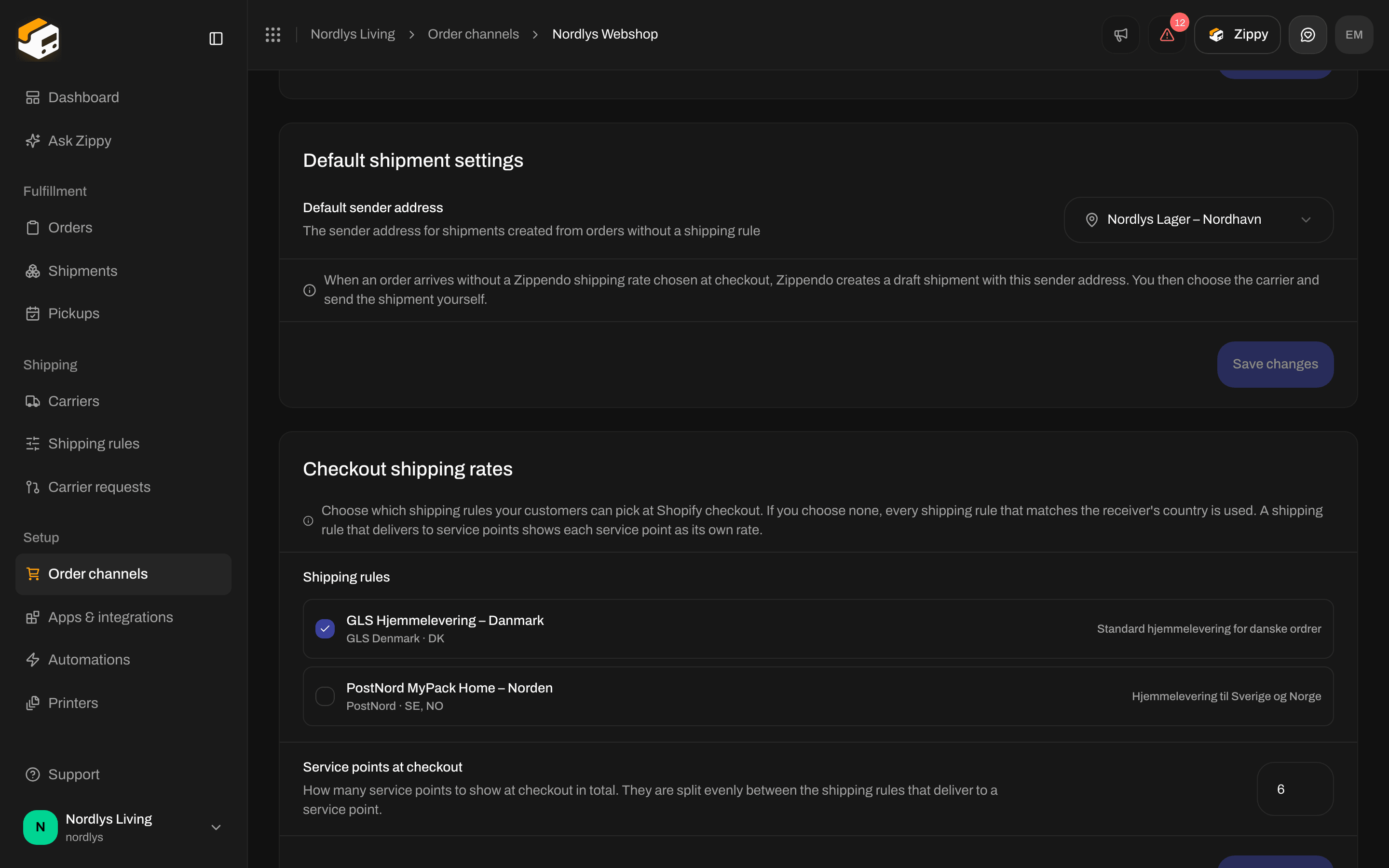Click the Apps & integrations blocks icon

pyautogui.click(x=33, y=617)
